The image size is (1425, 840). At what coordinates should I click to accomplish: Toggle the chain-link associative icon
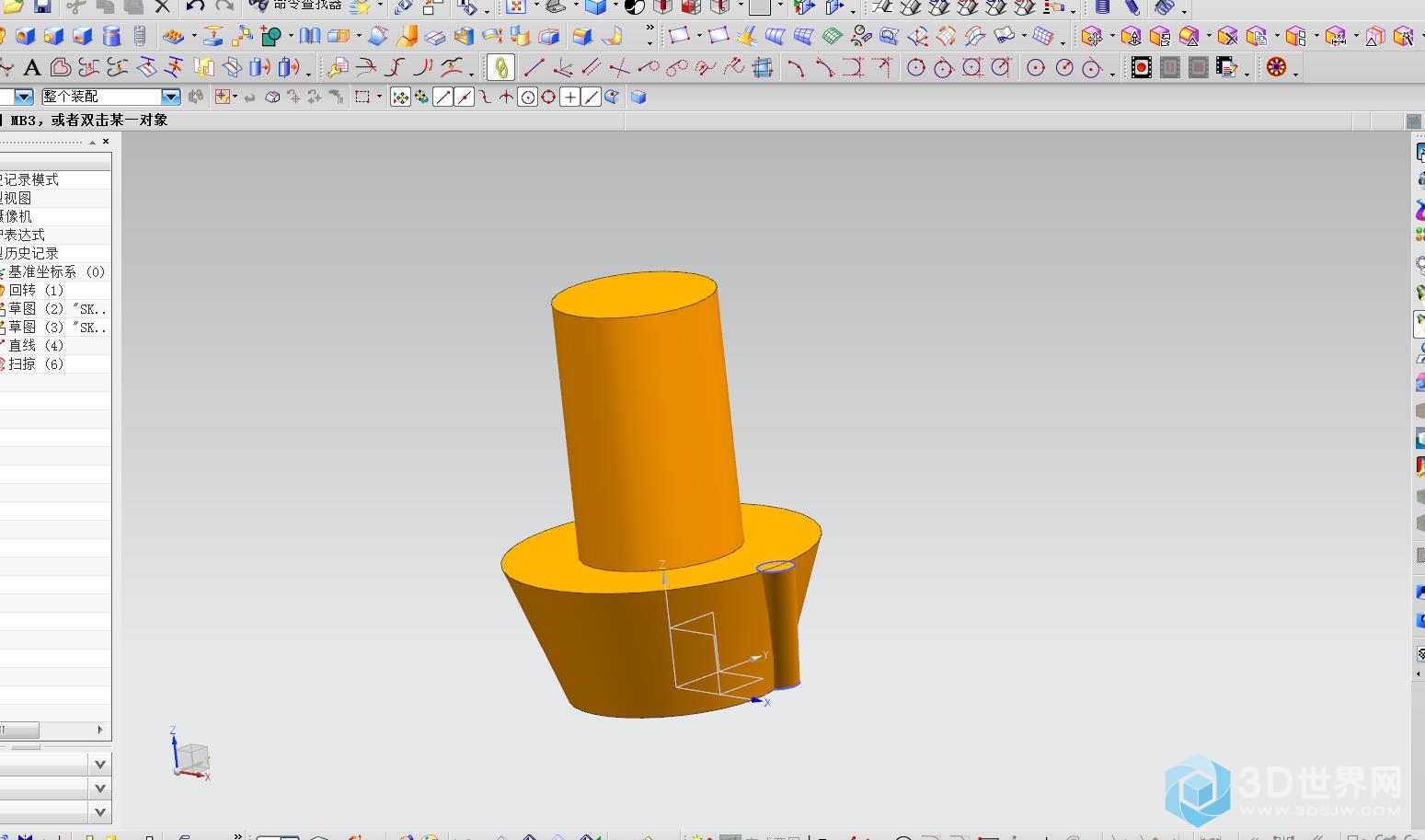[x=500, y=68]
